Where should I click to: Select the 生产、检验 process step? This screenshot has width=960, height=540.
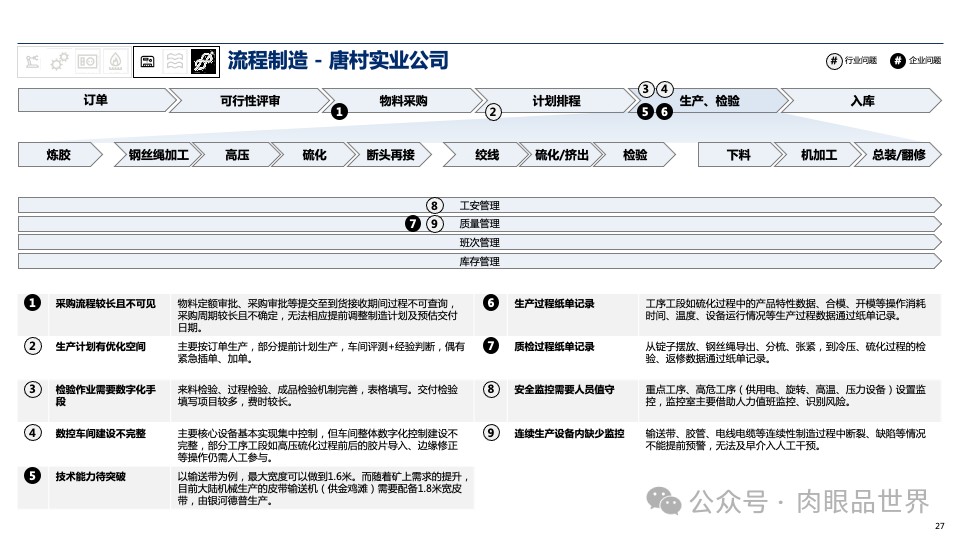point(709,100)
